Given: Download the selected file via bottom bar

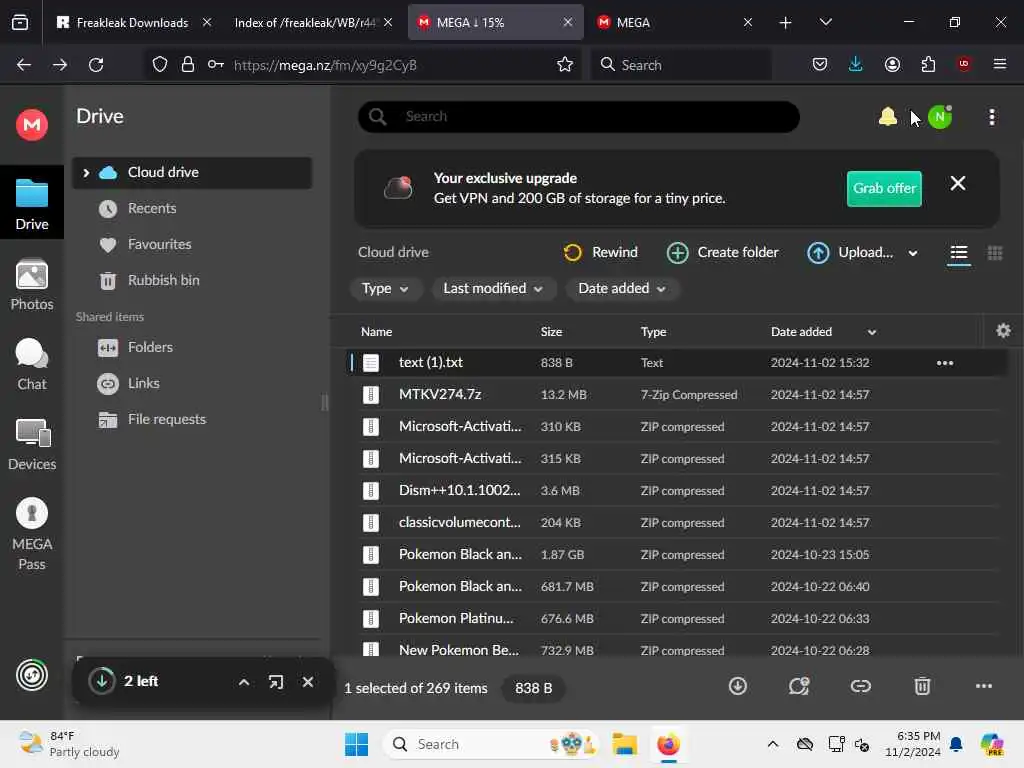Looking at the screenshot, I should click(x=737, y=686).
